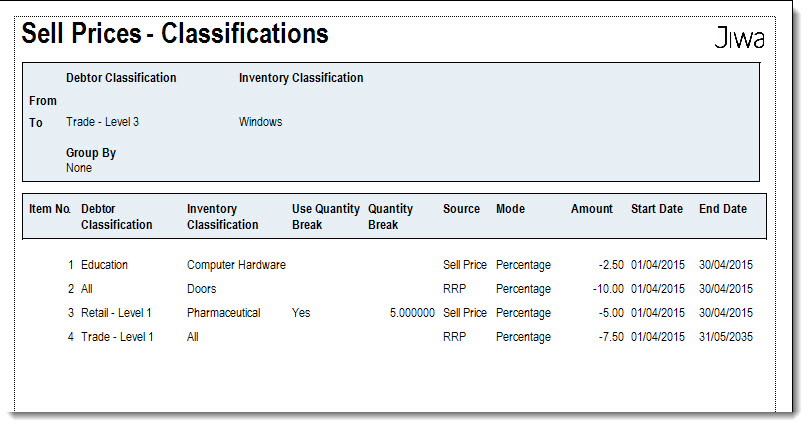This screenshot has height=427, width=808.
Task: Click the Amount column header
Action: click(x=592, y=209)
